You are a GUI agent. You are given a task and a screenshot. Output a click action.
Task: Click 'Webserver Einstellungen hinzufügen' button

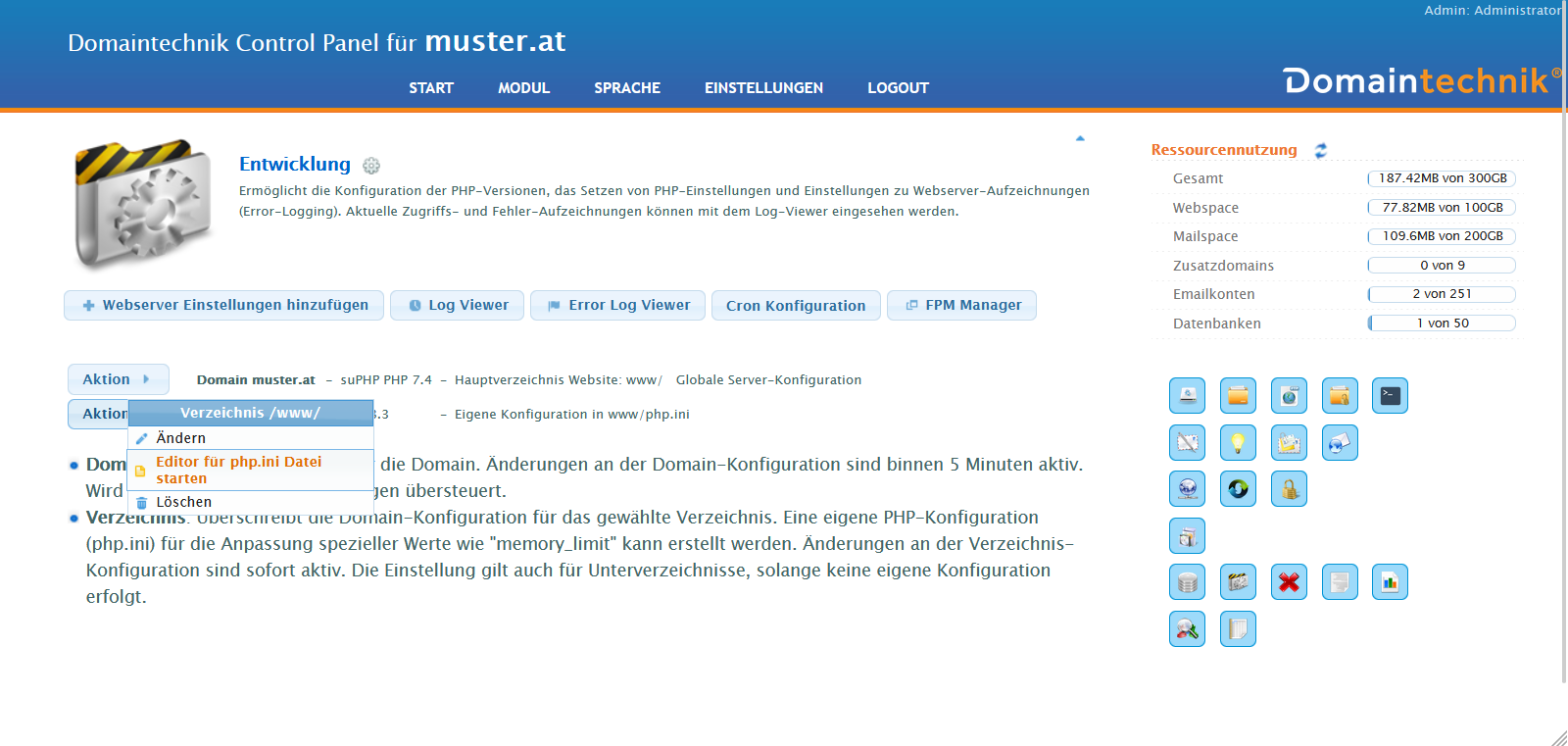[x=225, y=306]
